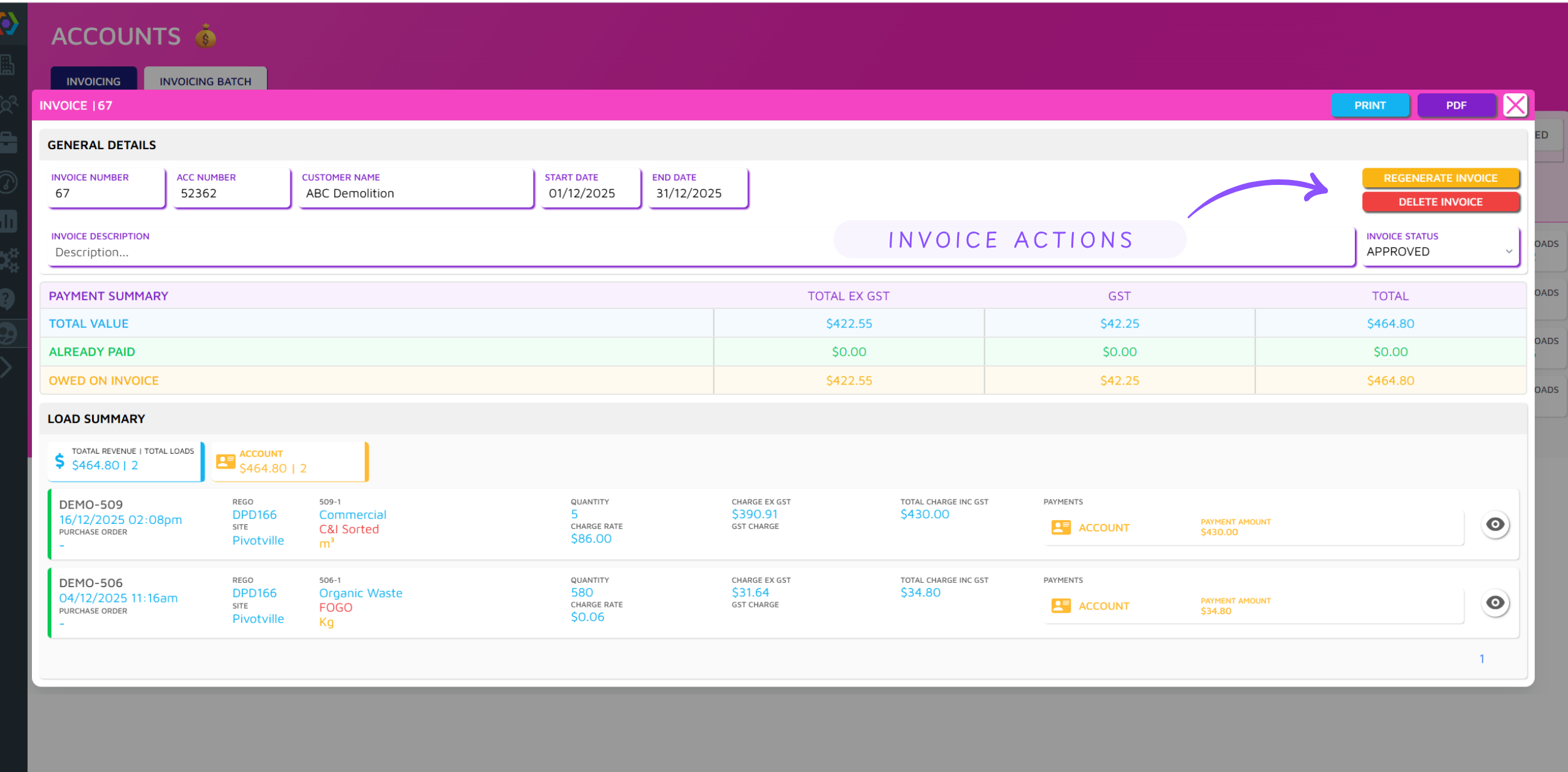Screen dimensions: 1568x772
Task: Click the date 16/12/2025 02:08pm
Action: click(x=120, y=520)
